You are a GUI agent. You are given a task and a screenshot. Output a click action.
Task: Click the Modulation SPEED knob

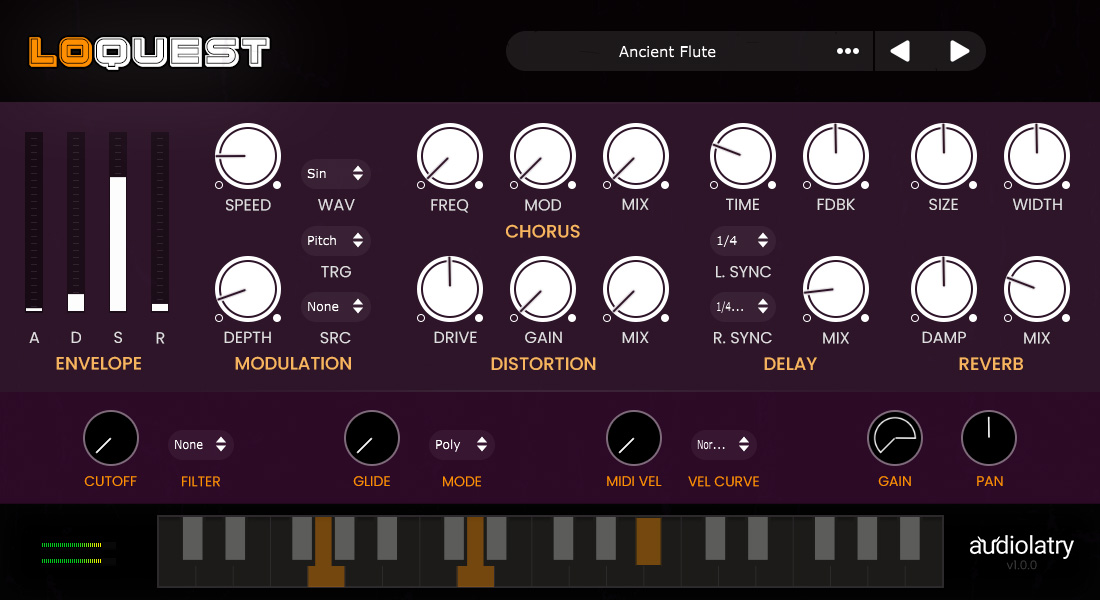coord(248,156)
